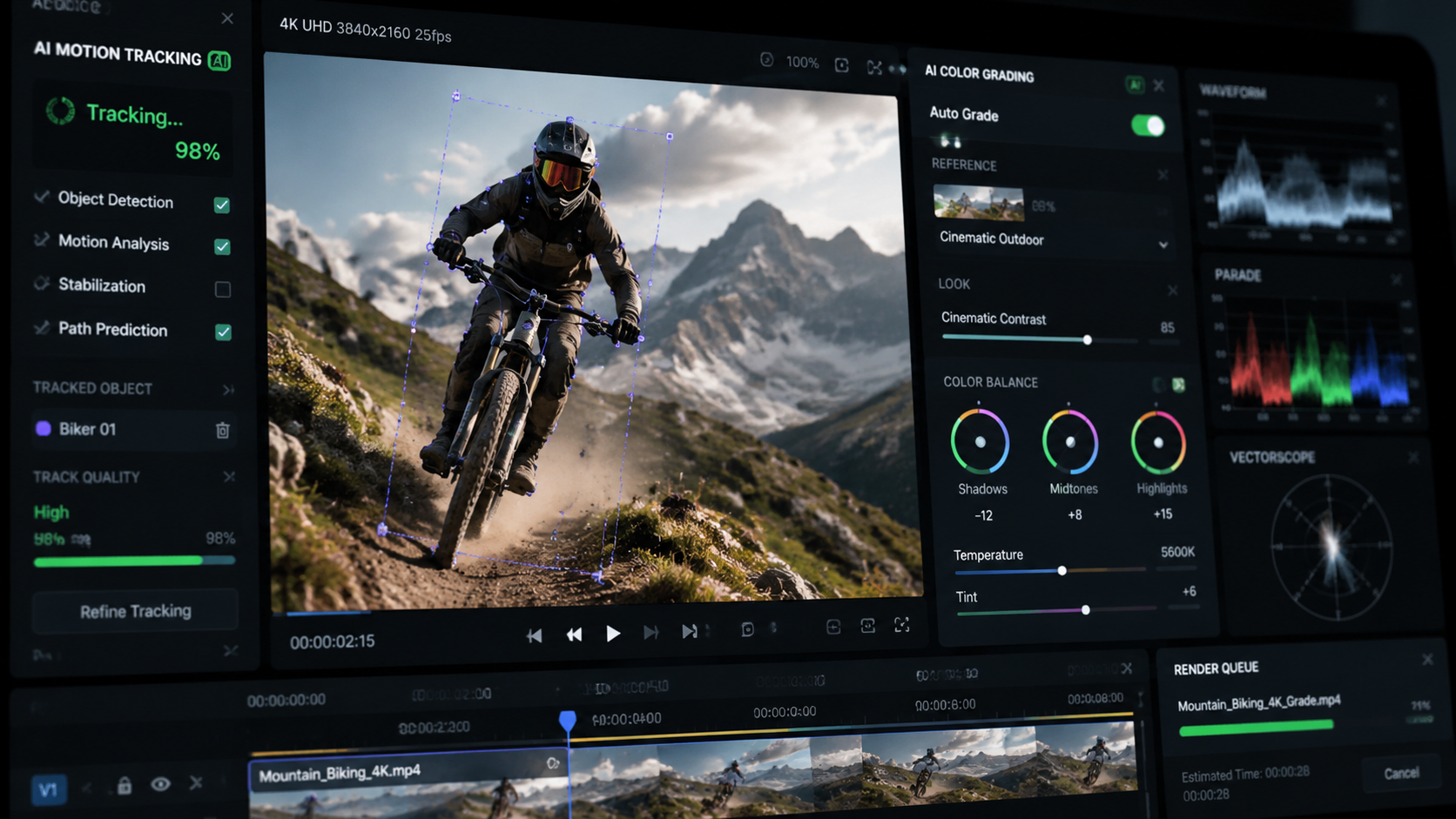The height and width of the screenshot is (819, 1456).
Task: Toggle loop playback icon
Action: tap(747, 629)
